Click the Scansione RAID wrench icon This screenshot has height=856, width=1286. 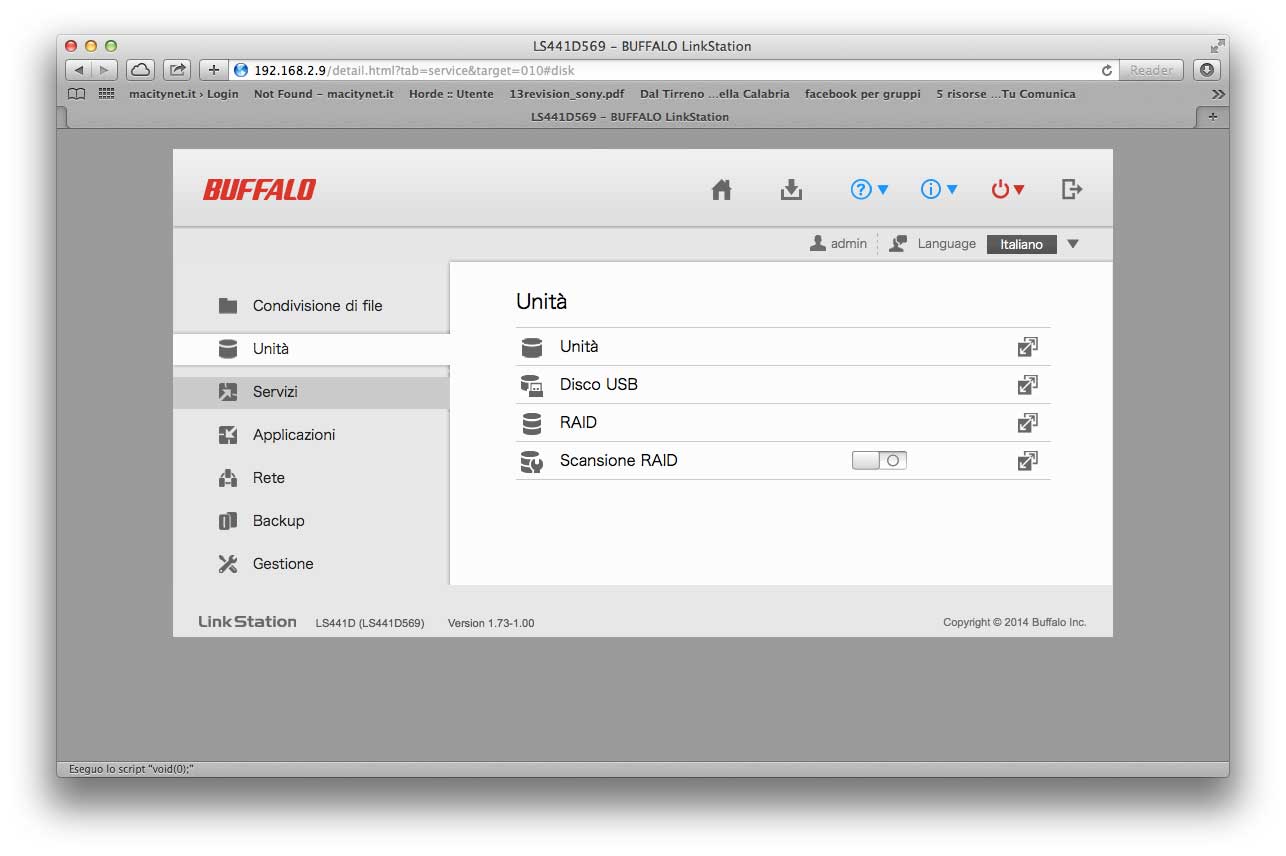[x=532, y=461]
